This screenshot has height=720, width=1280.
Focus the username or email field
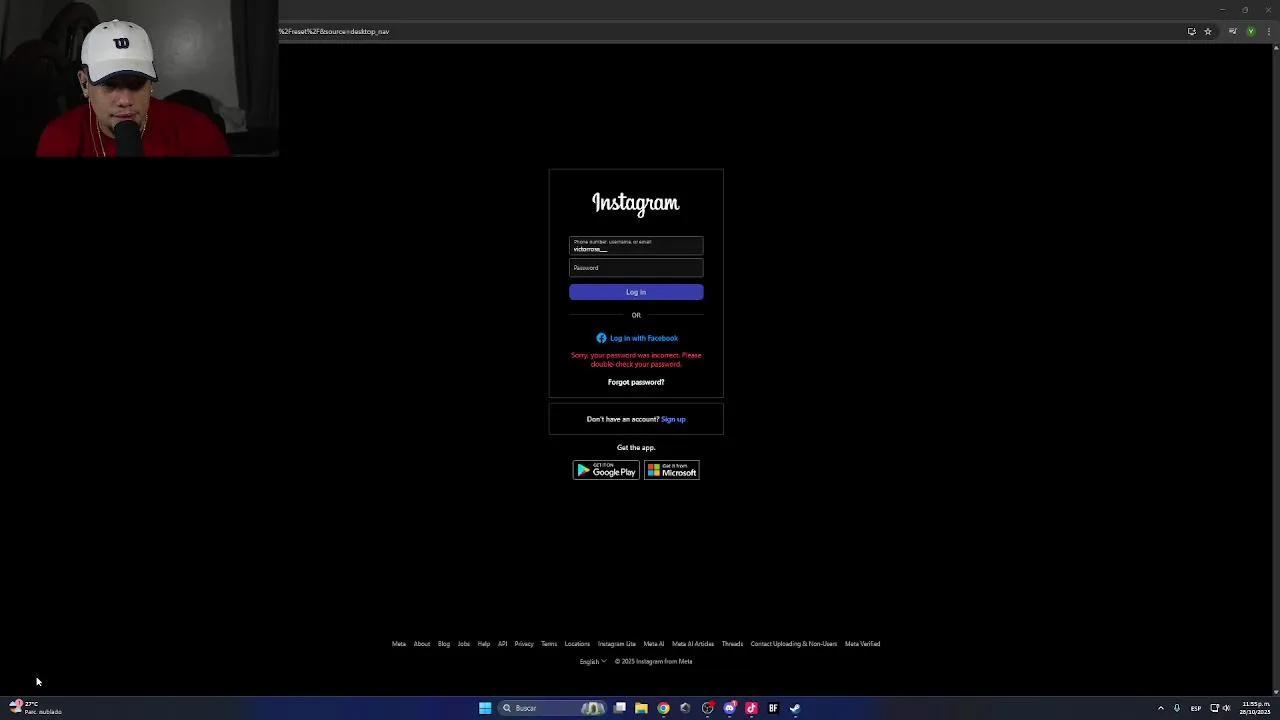pyautogui.click(x=636, y=245)
